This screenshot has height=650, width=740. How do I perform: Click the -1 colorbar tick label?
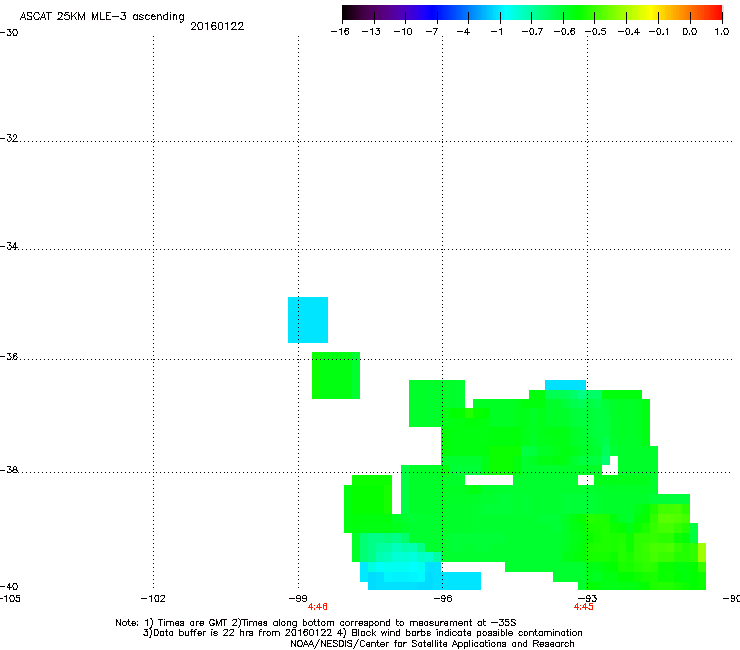coord(496,32)
